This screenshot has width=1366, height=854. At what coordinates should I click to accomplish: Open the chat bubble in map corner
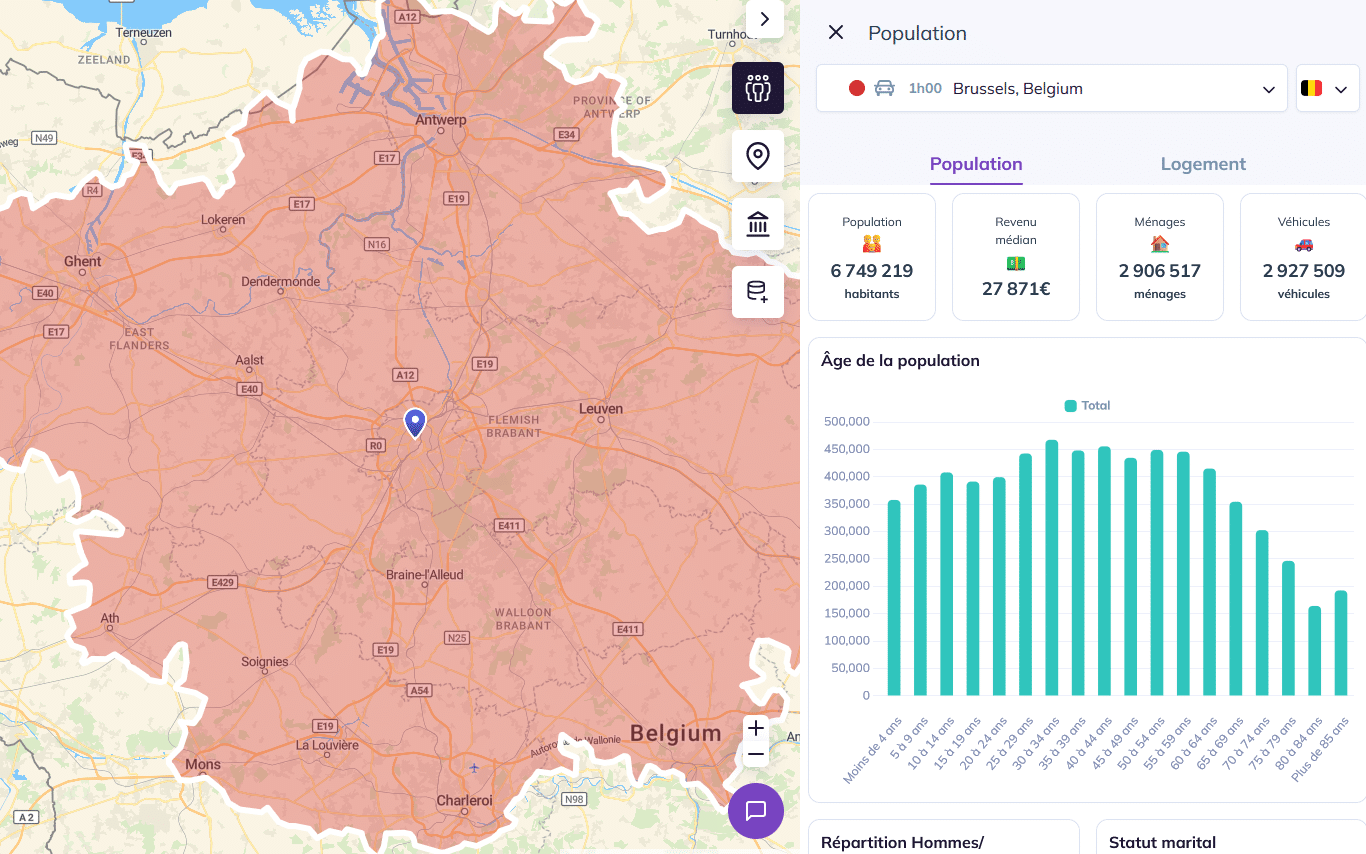pos(755,811)
